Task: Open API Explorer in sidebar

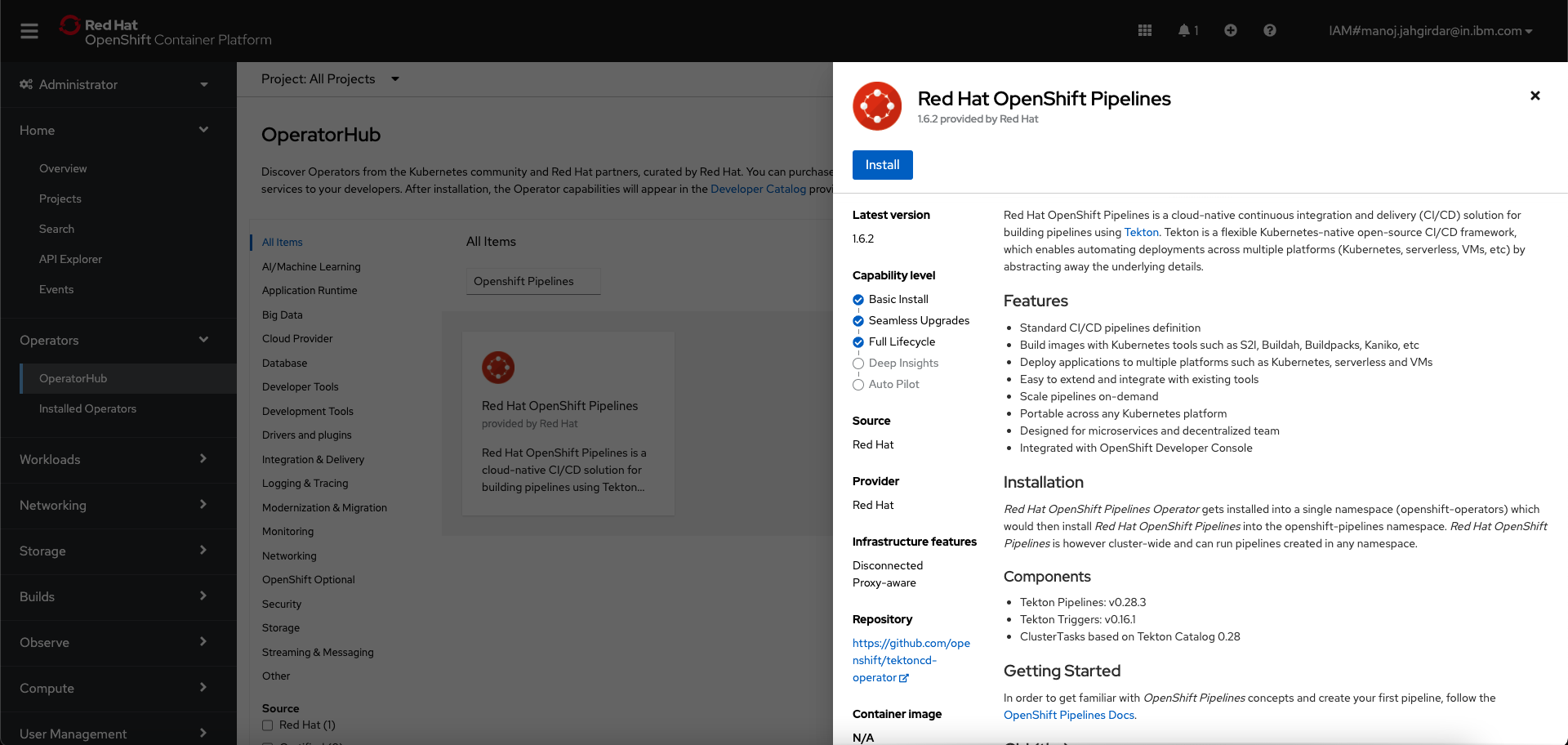Action: tap(70, 259)
